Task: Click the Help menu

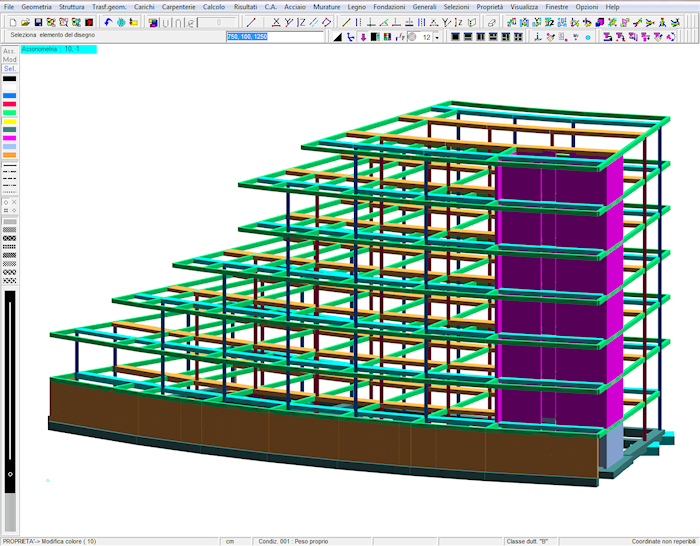Action: coord(612,6)
